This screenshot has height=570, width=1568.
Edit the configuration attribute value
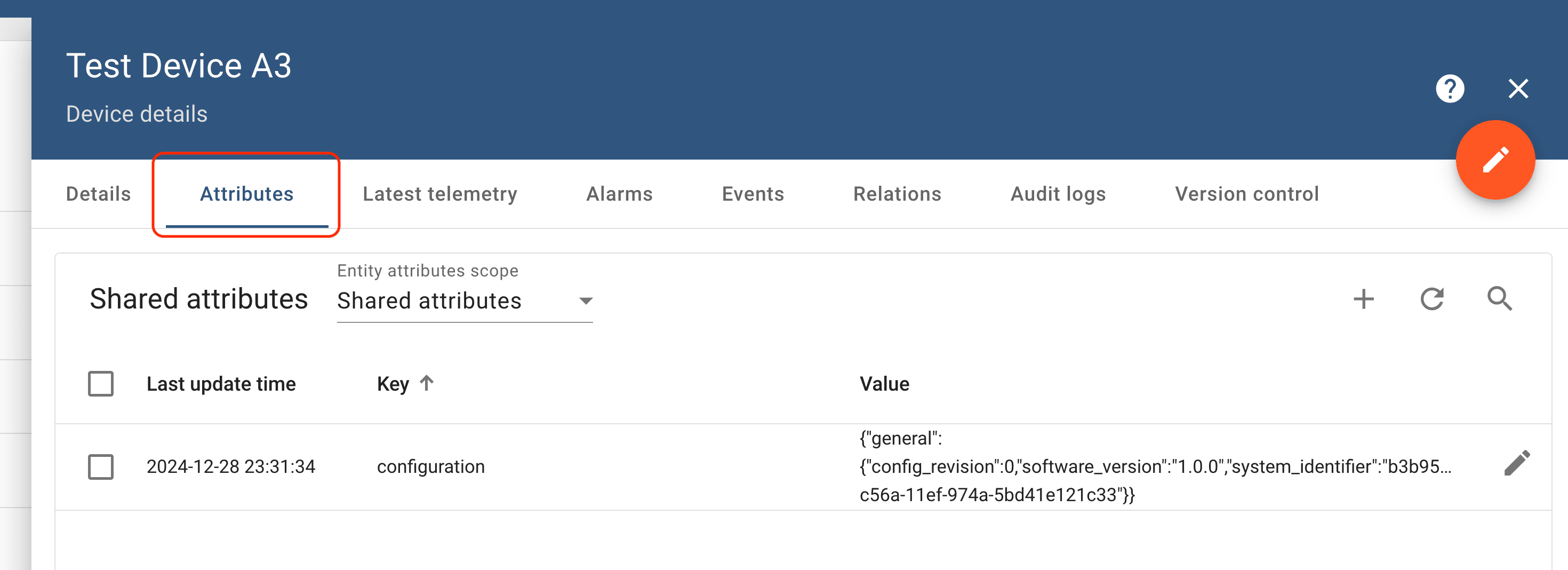click(x=1516, y=463)
